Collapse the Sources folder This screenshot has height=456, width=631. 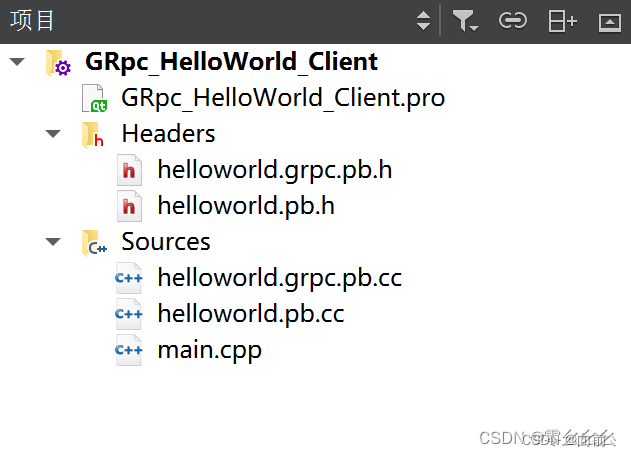click(x=53, y=242)
